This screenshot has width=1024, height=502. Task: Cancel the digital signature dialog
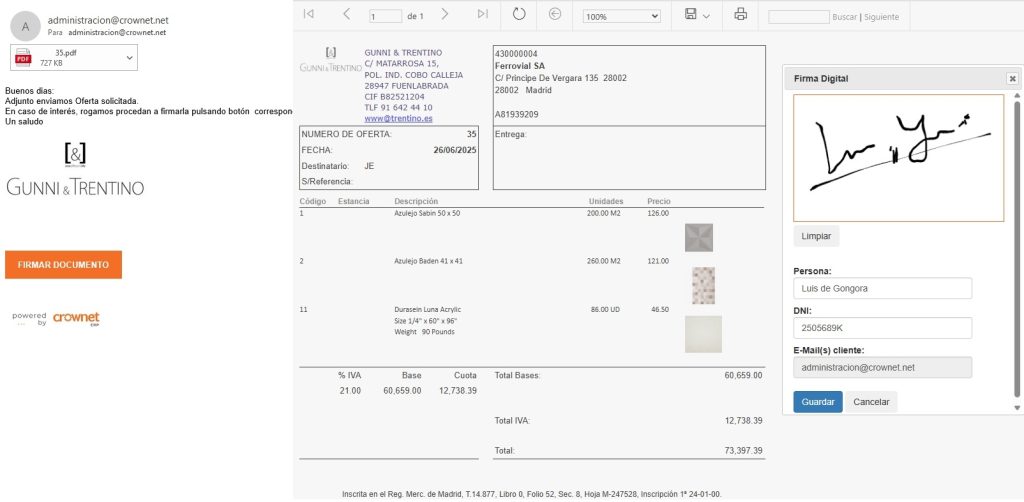tap(871, 402)
